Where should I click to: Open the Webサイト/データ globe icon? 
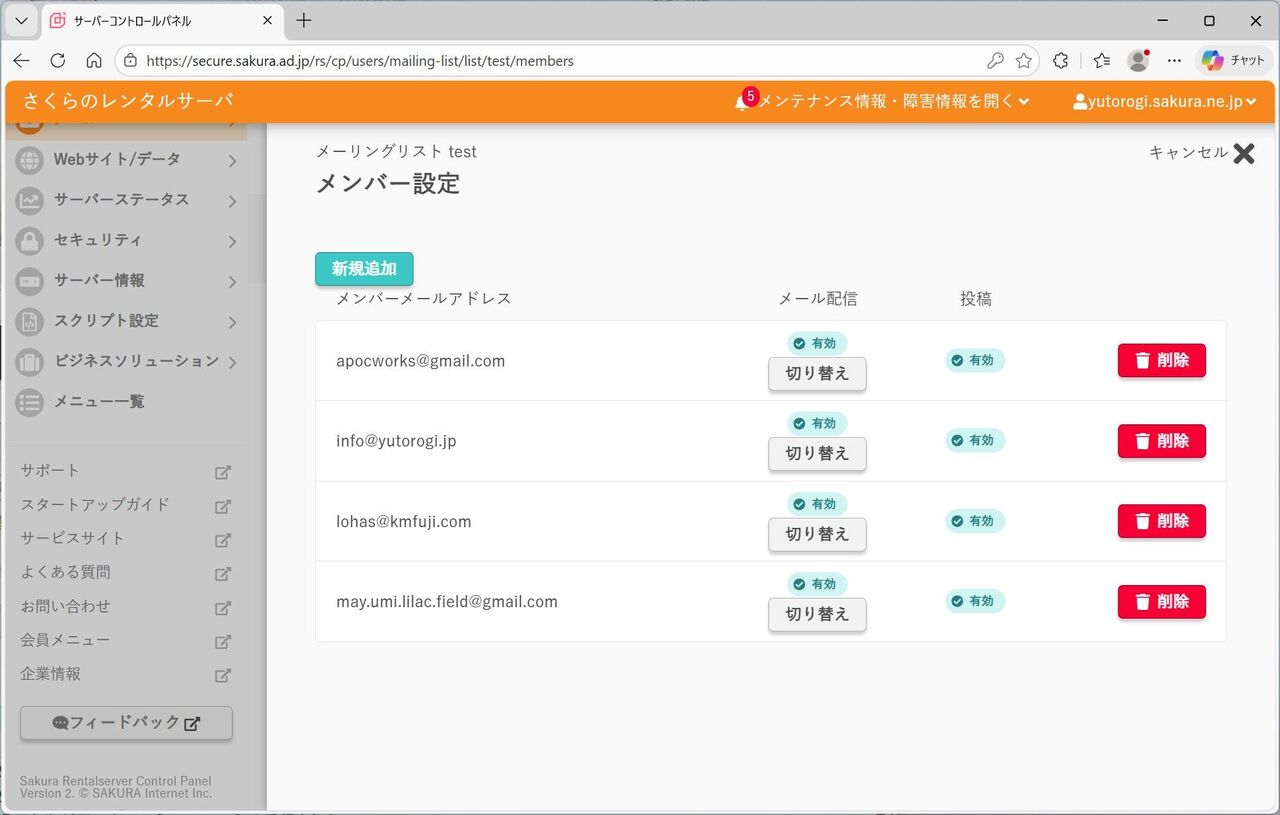point(30,160)
